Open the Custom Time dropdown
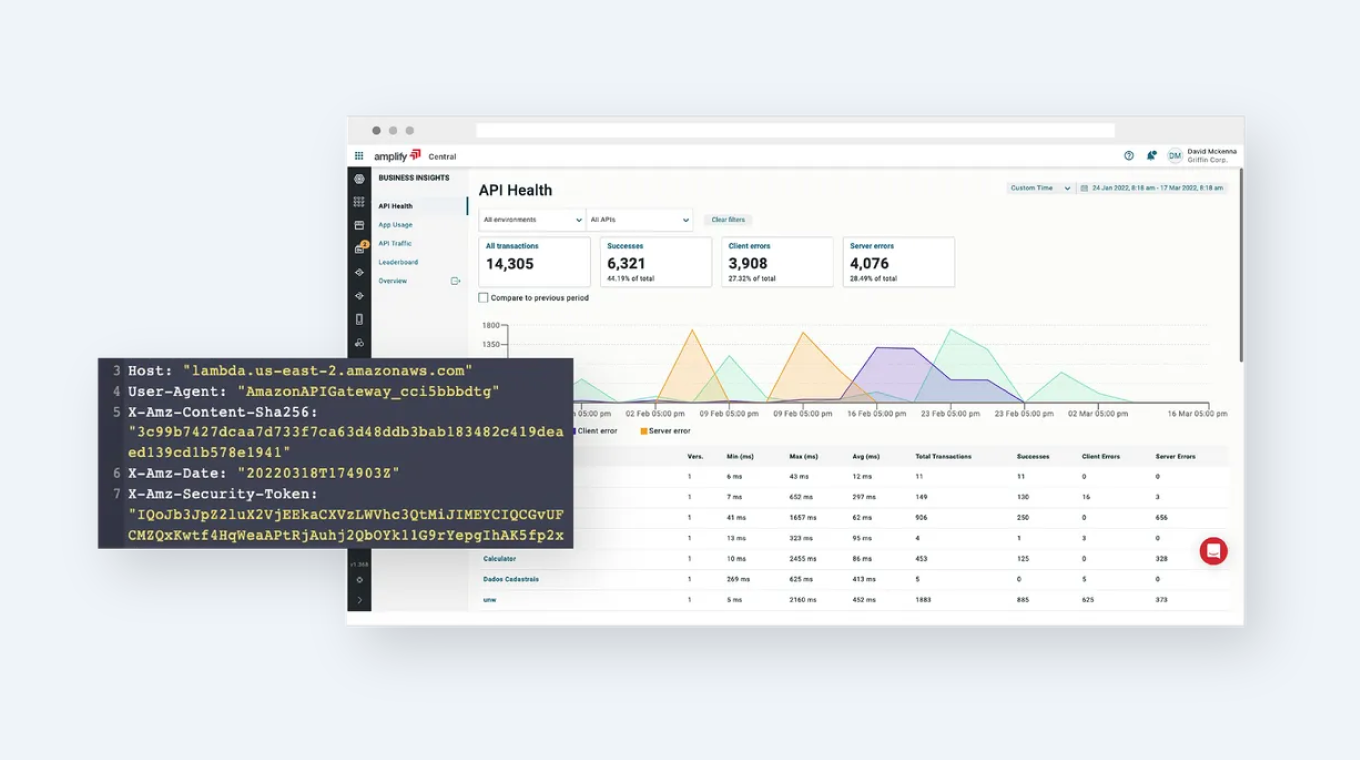 (1039, 188)
